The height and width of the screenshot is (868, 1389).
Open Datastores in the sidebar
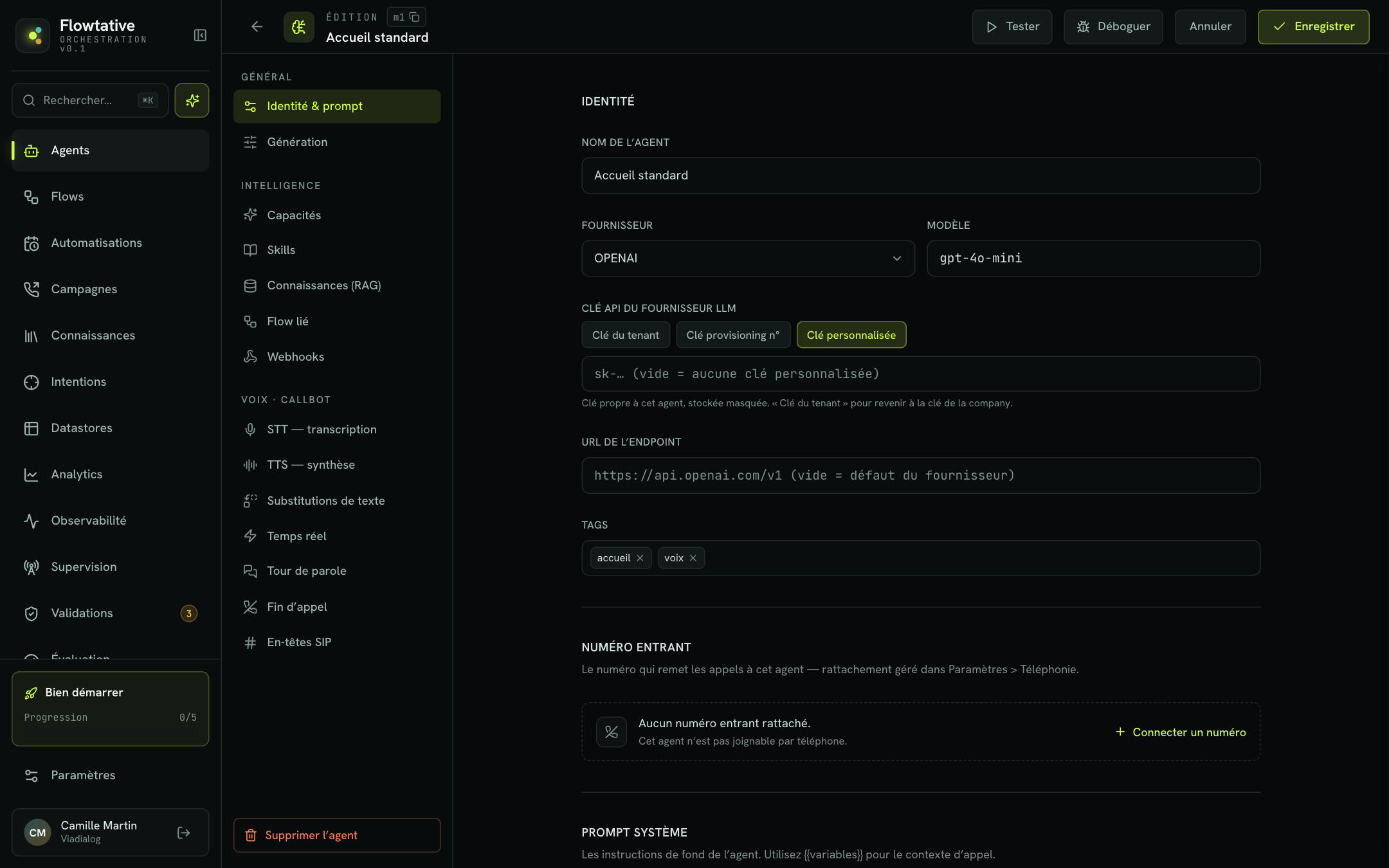point(111,428)
